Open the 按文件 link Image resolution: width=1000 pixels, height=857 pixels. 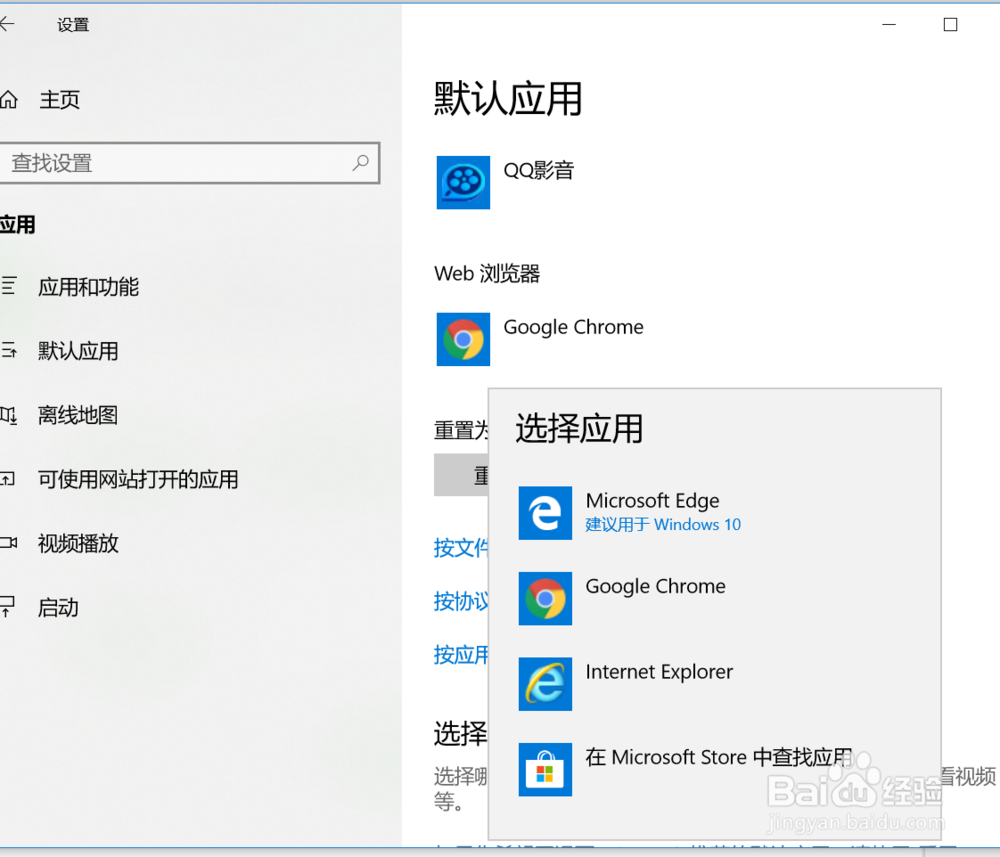[461, 548]
